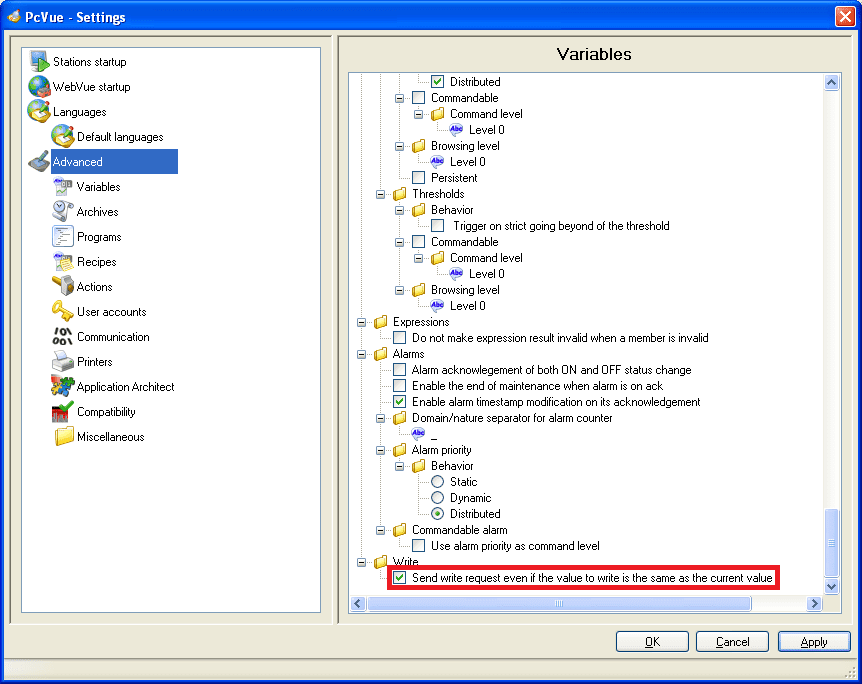The image size is (862, 684).
Task: Select the Static alarm priority behavior
Action: (436, 482)
